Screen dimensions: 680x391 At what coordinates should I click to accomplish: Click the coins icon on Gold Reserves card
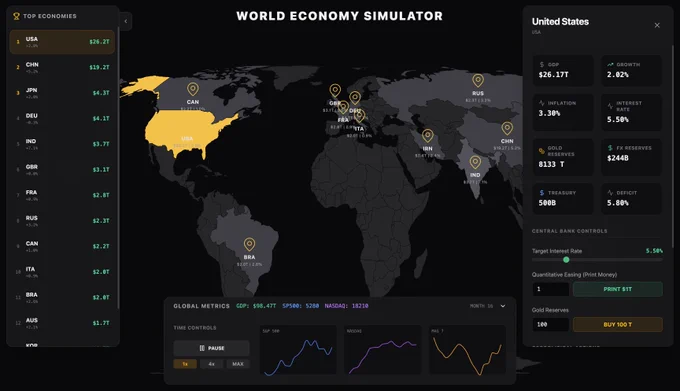point(542,151)
